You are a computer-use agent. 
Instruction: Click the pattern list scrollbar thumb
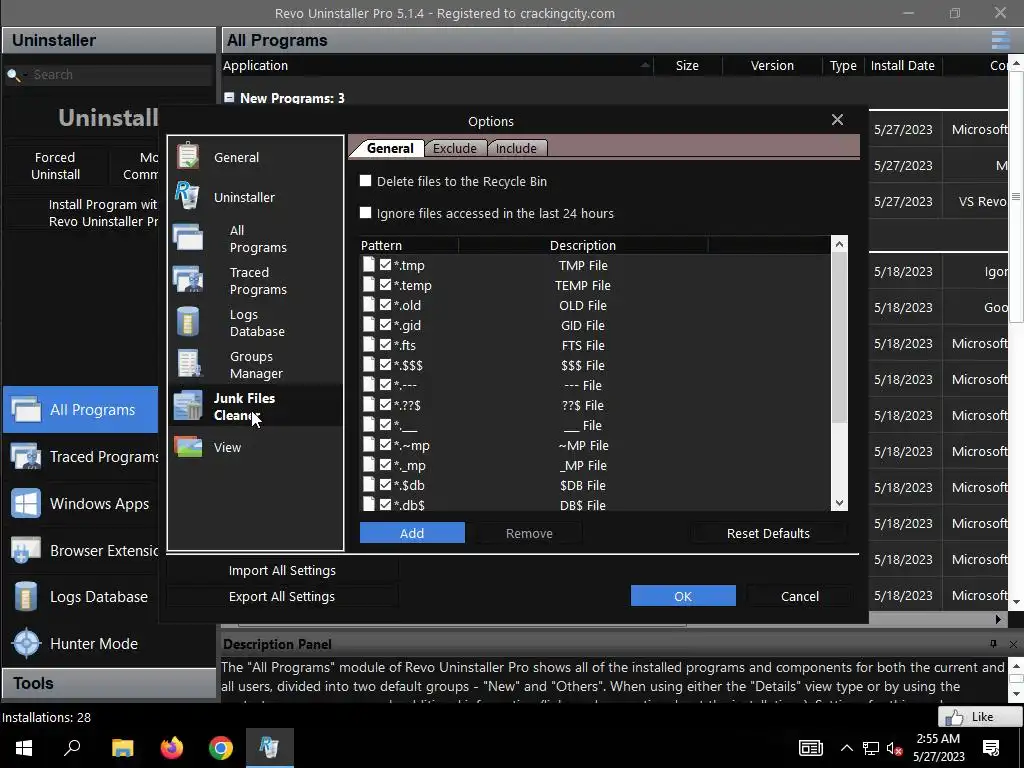tap(839, 338)
